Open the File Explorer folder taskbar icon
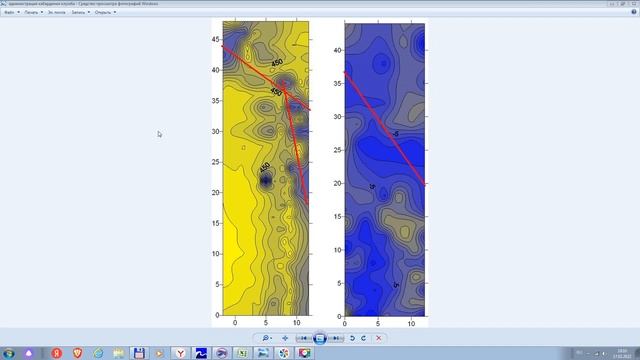640x360 pixels. [119, 353]
